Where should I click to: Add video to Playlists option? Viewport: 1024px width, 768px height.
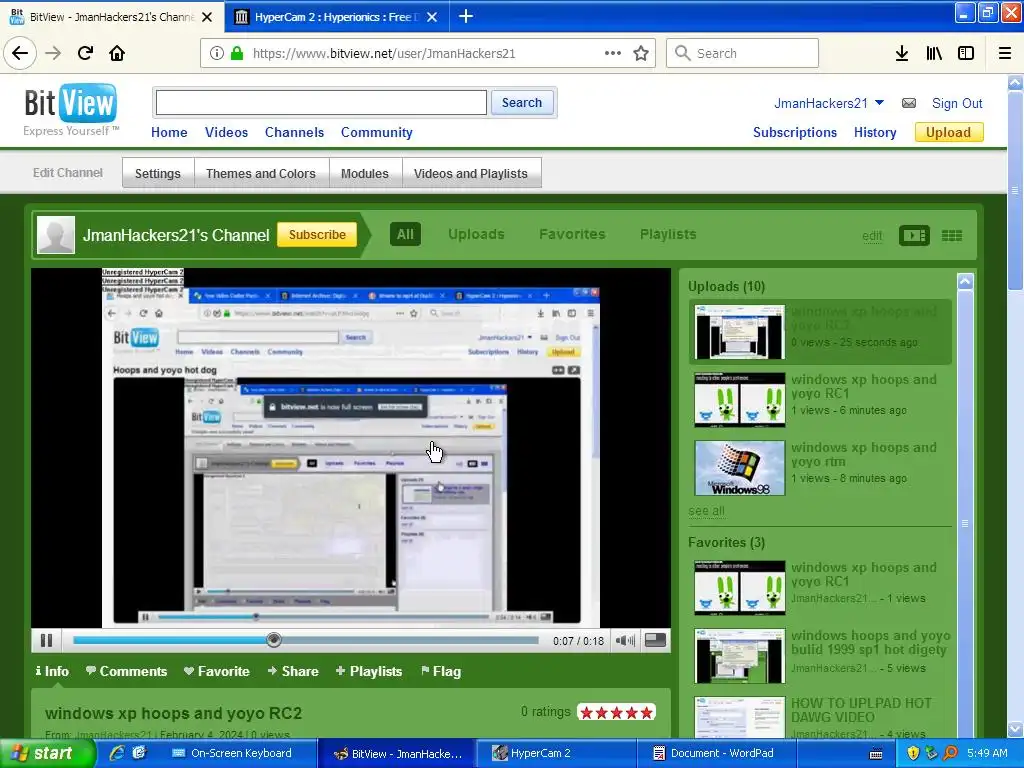369,671
